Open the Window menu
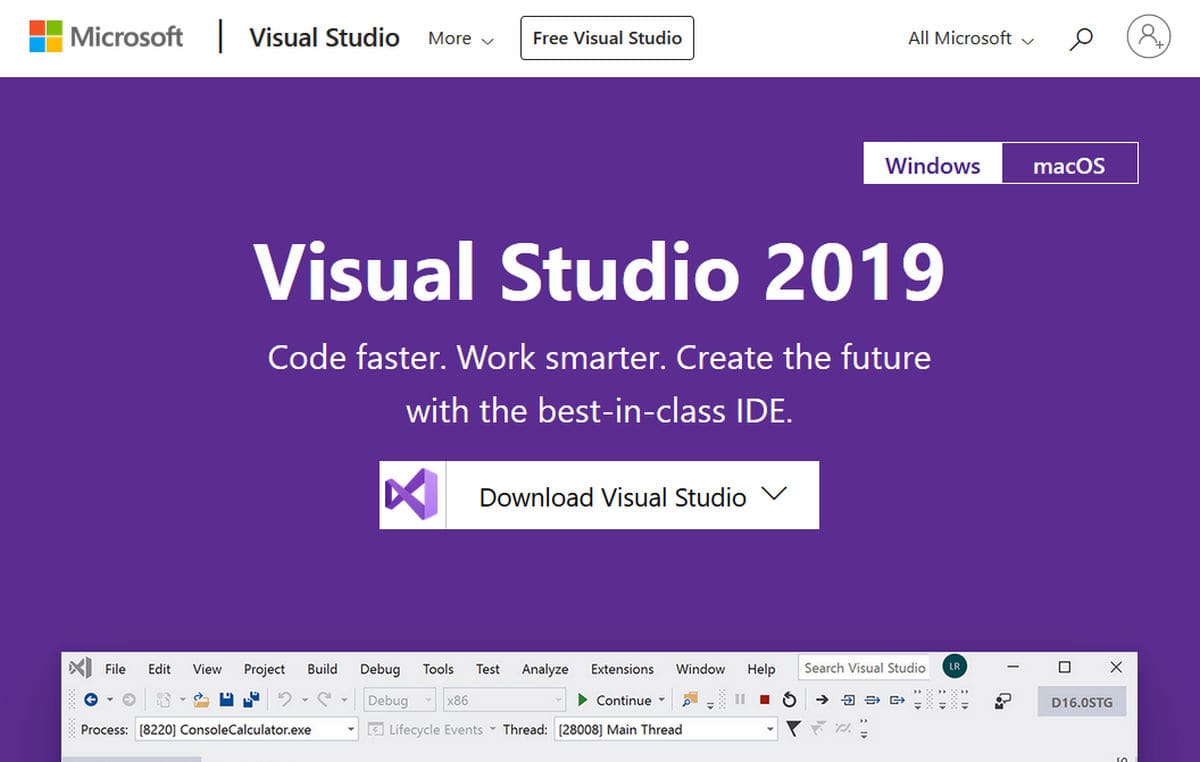 tap(700, 669)
